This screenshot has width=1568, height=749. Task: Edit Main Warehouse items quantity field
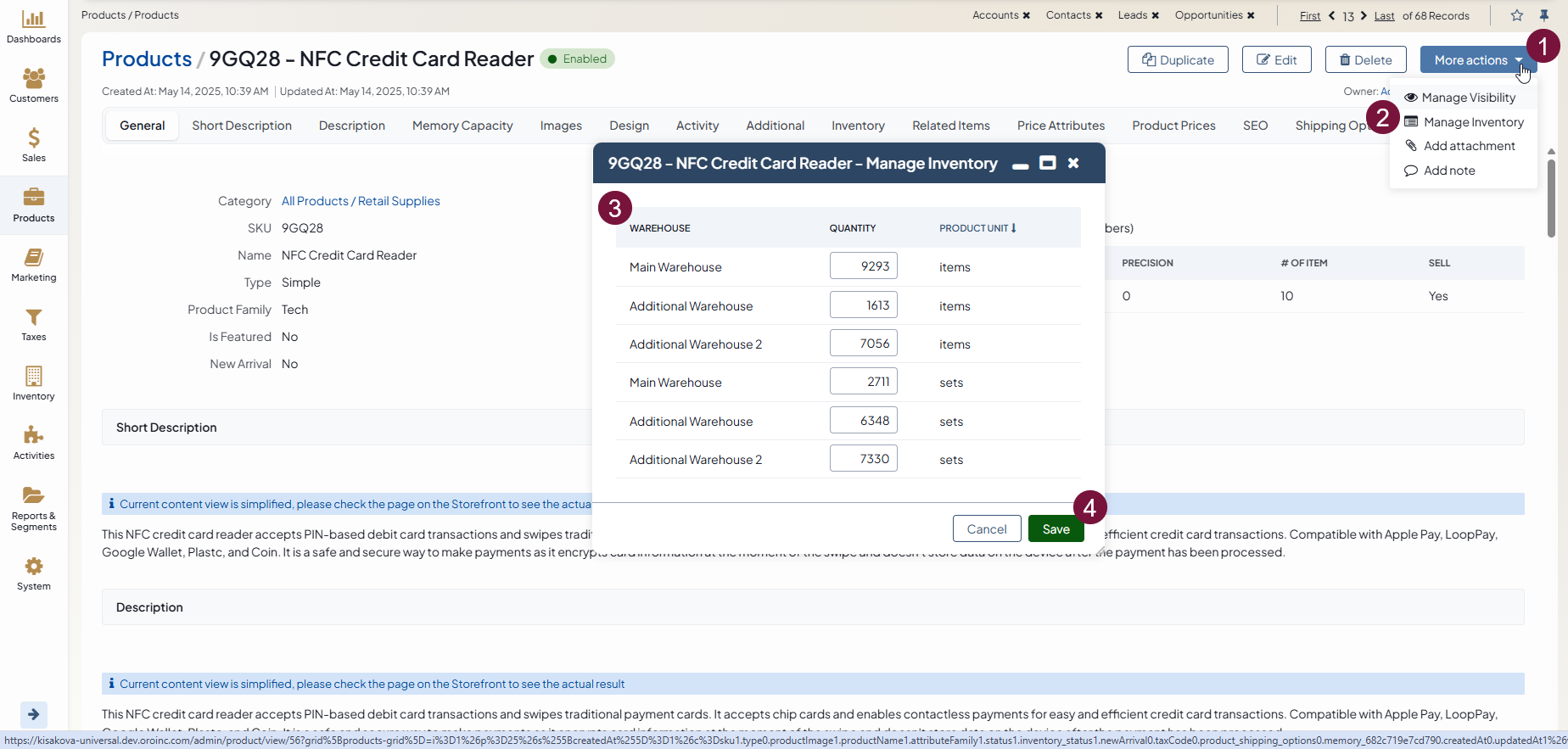(863, 266)
